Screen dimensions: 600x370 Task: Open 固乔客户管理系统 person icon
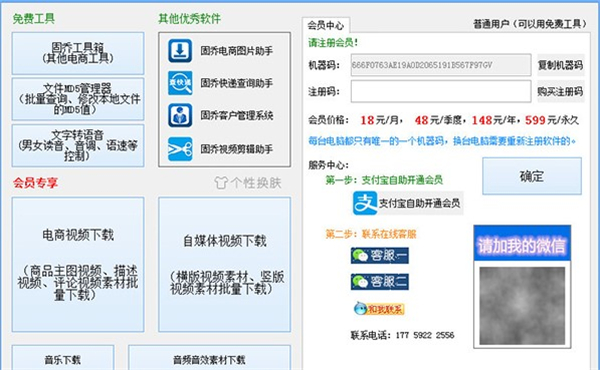coord(180,115)
